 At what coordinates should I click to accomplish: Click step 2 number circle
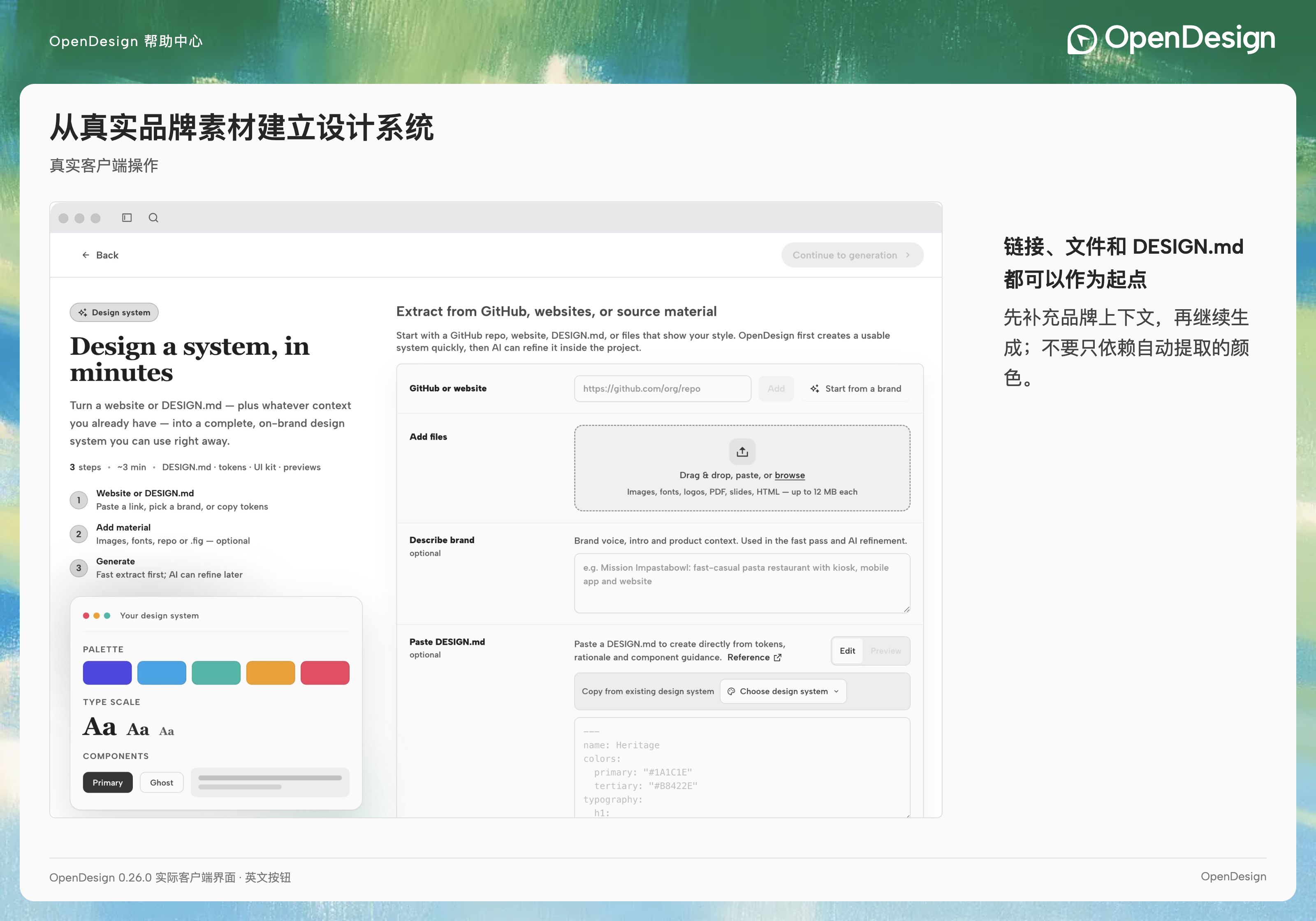[79, 534]
